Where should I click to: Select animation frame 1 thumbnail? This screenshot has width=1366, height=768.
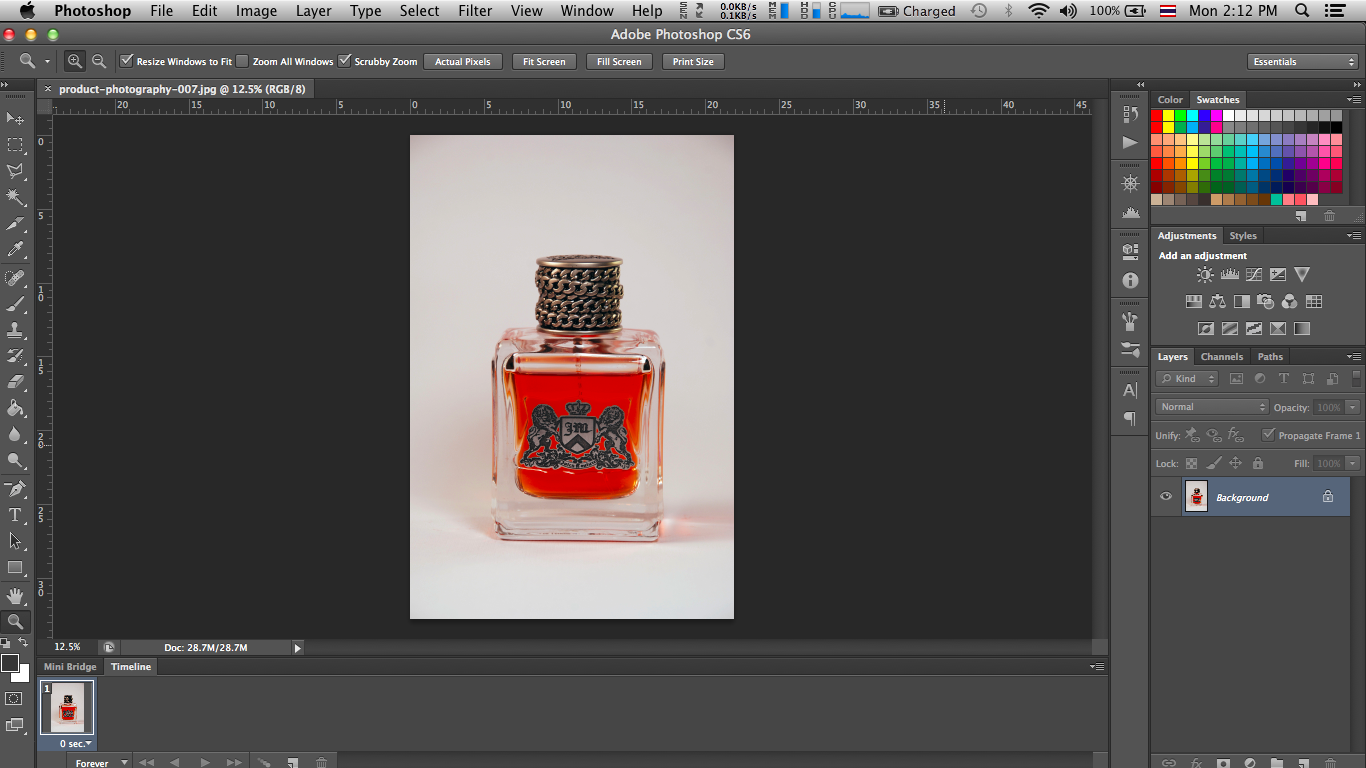click(67, 708)
